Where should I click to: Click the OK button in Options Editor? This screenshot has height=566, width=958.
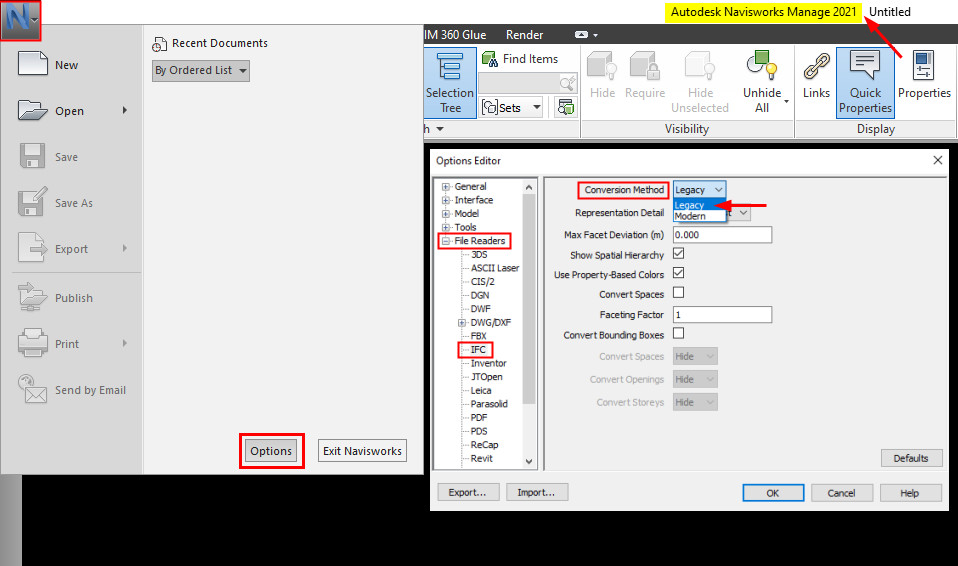pyautogui.click(x=773, y=493)
